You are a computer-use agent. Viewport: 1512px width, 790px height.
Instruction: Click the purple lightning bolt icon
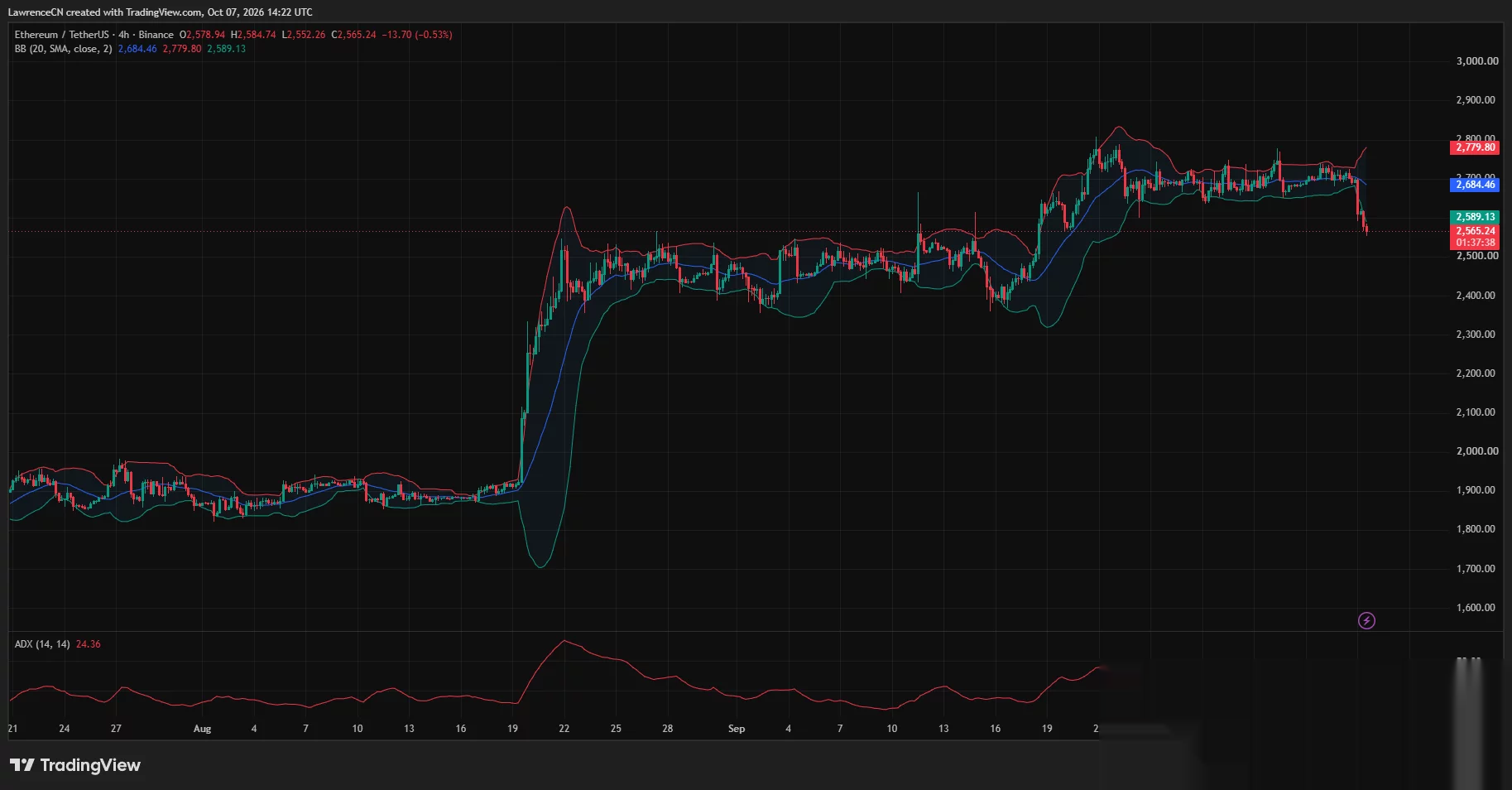(1366, 620)
